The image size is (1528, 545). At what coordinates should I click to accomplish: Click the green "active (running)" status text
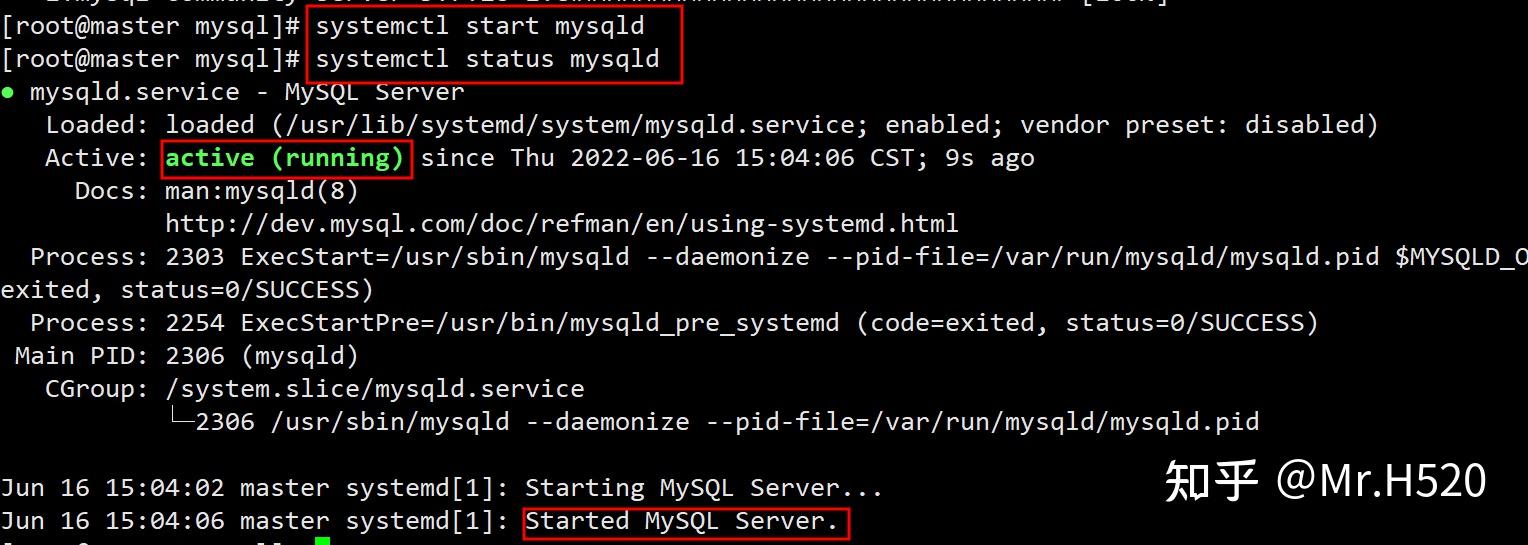(285, 158)
